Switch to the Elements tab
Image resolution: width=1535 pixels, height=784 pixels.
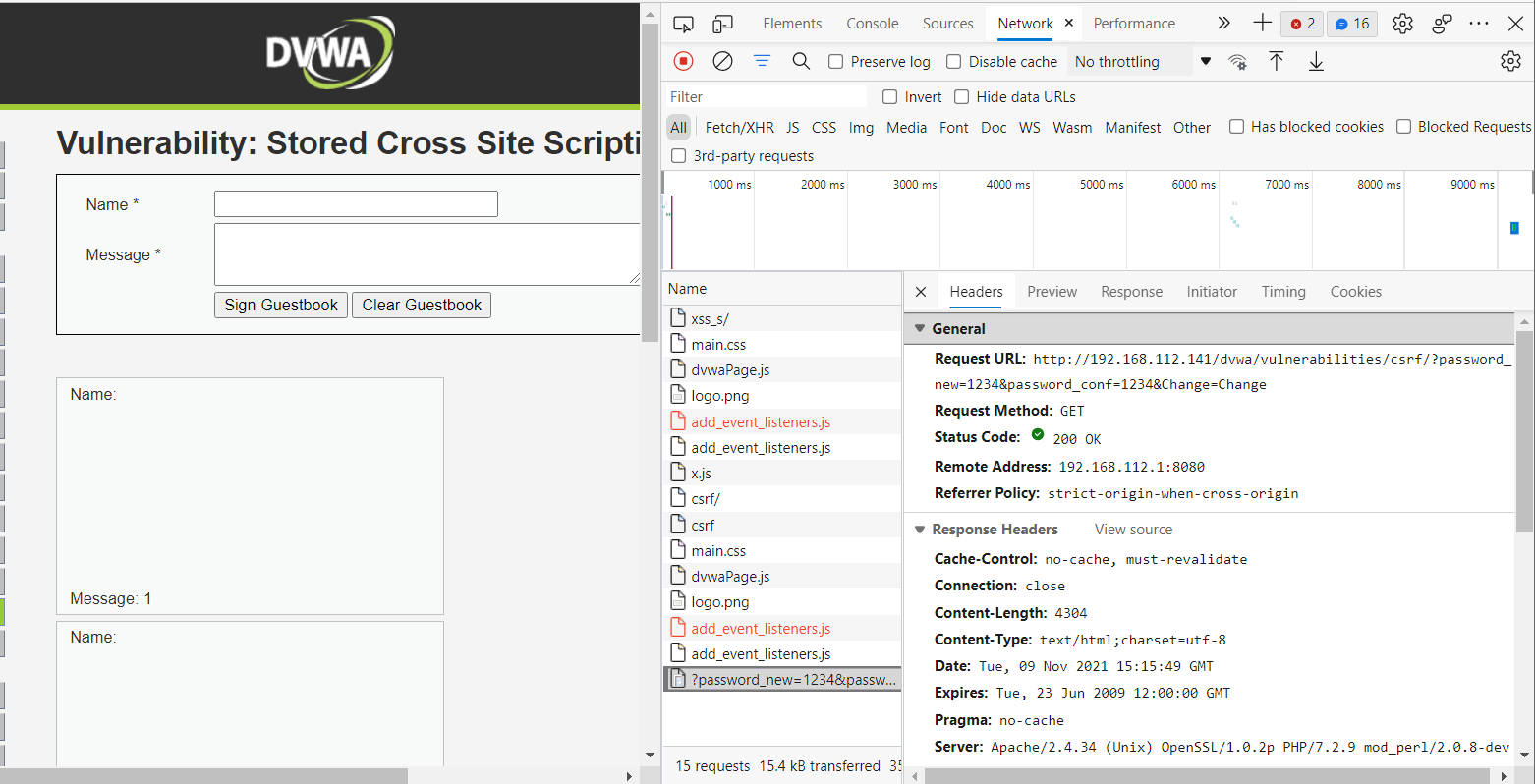(792, 24)
